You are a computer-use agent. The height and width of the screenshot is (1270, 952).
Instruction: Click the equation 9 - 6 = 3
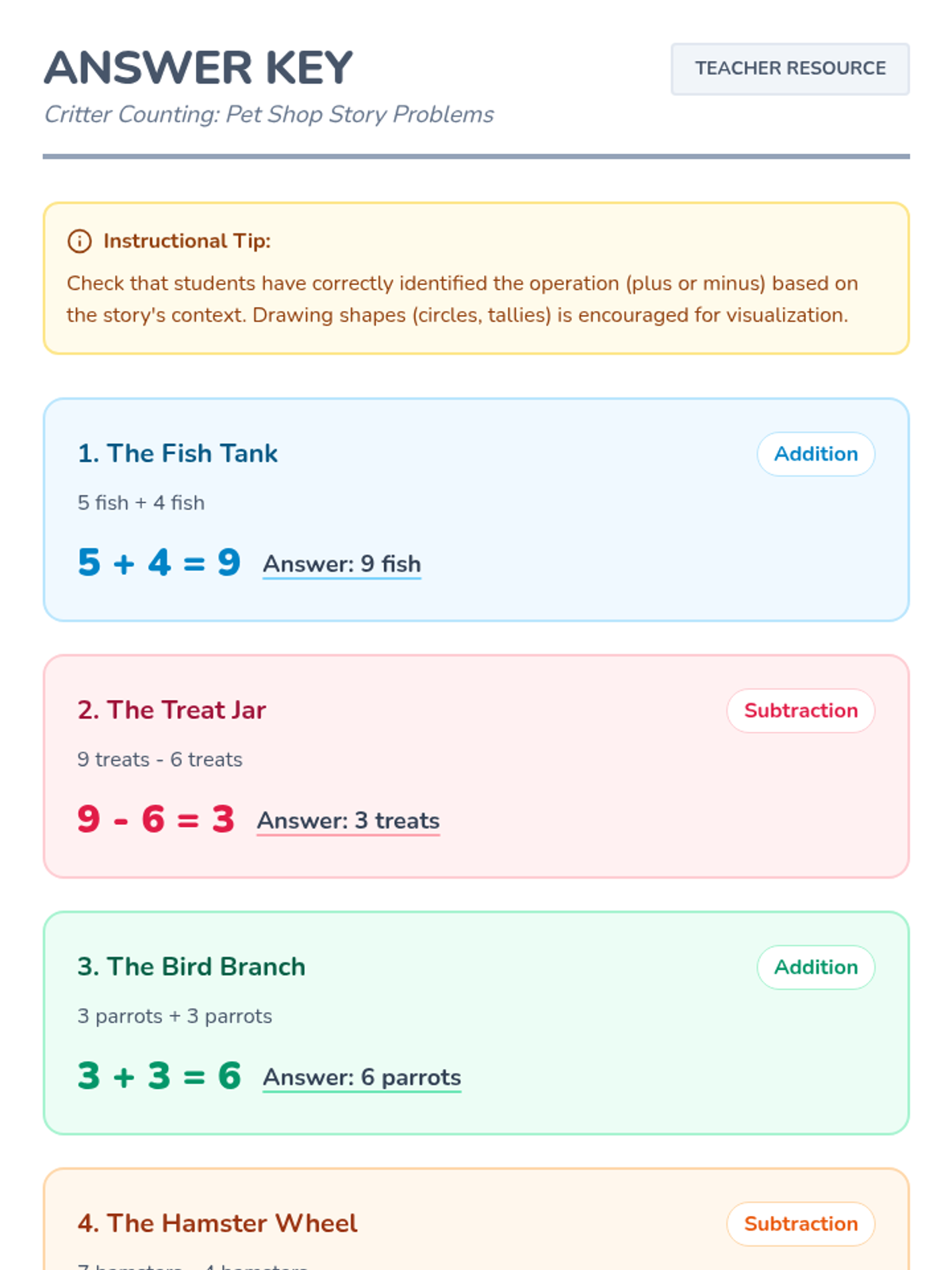[x=156, y=819]
